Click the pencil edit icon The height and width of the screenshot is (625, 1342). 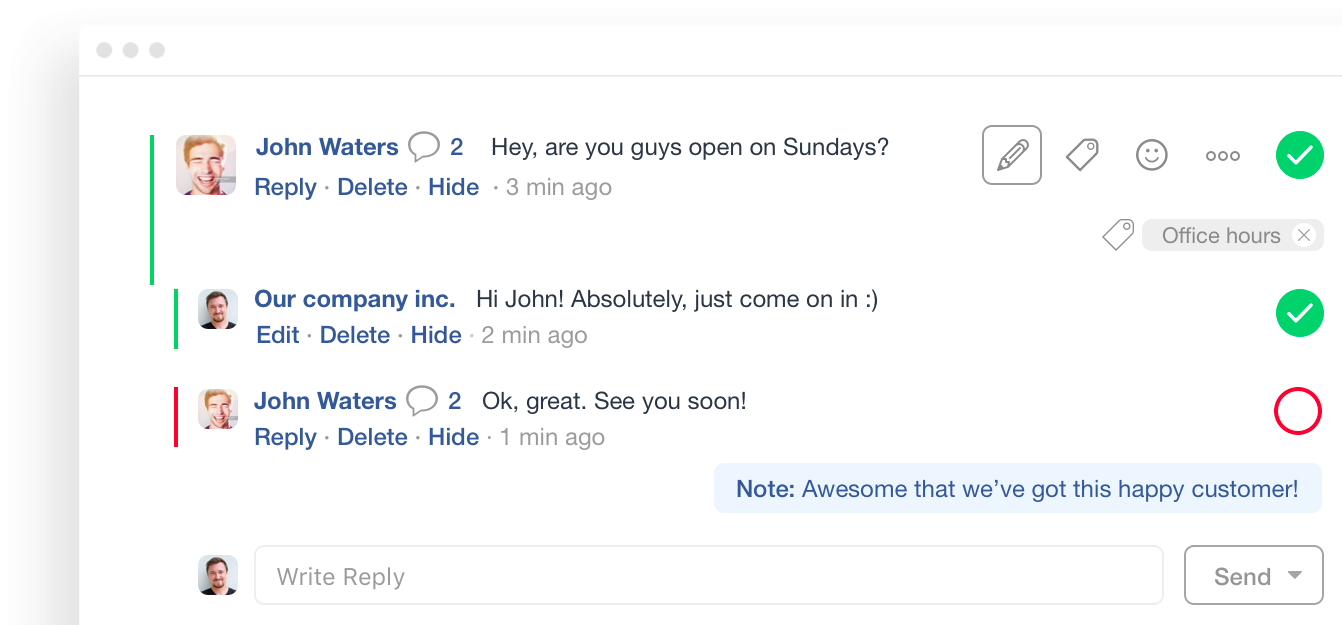tap(1012, 155)
